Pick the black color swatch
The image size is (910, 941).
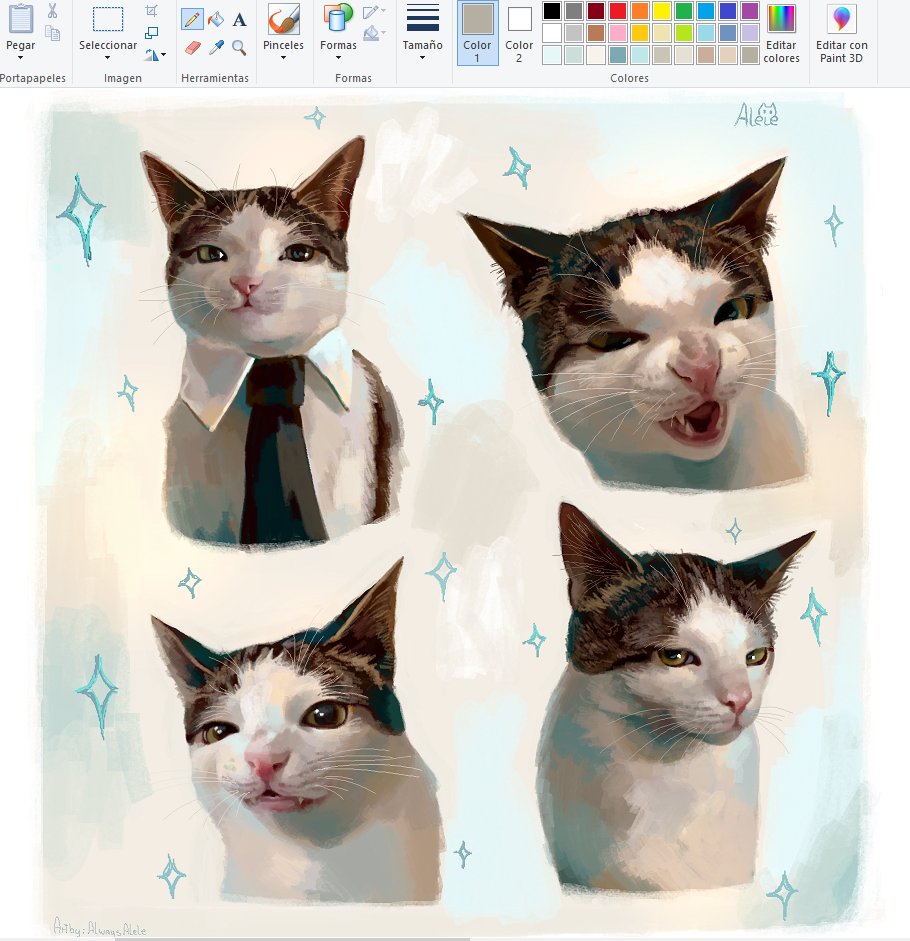552,11
